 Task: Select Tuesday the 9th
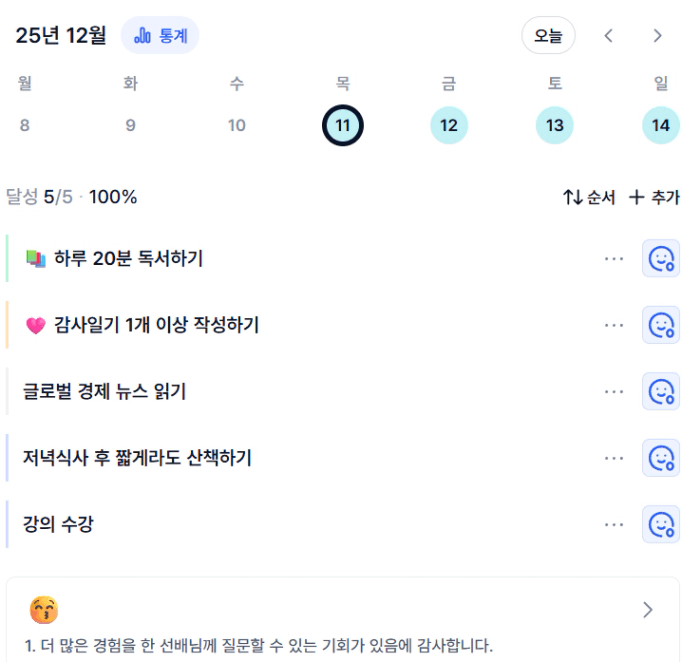[130, 126]
